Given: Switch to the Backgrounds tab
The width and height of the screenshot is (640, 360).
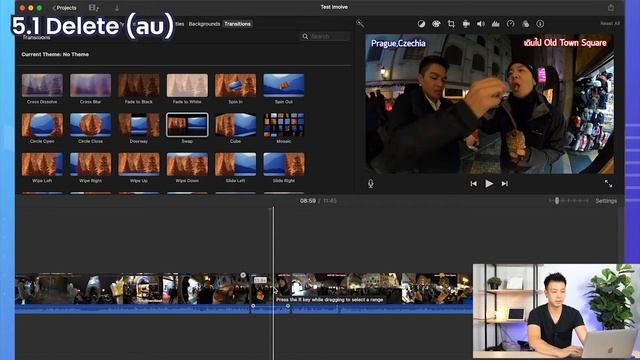Looking at the screenshot, I should click(204, 24).
